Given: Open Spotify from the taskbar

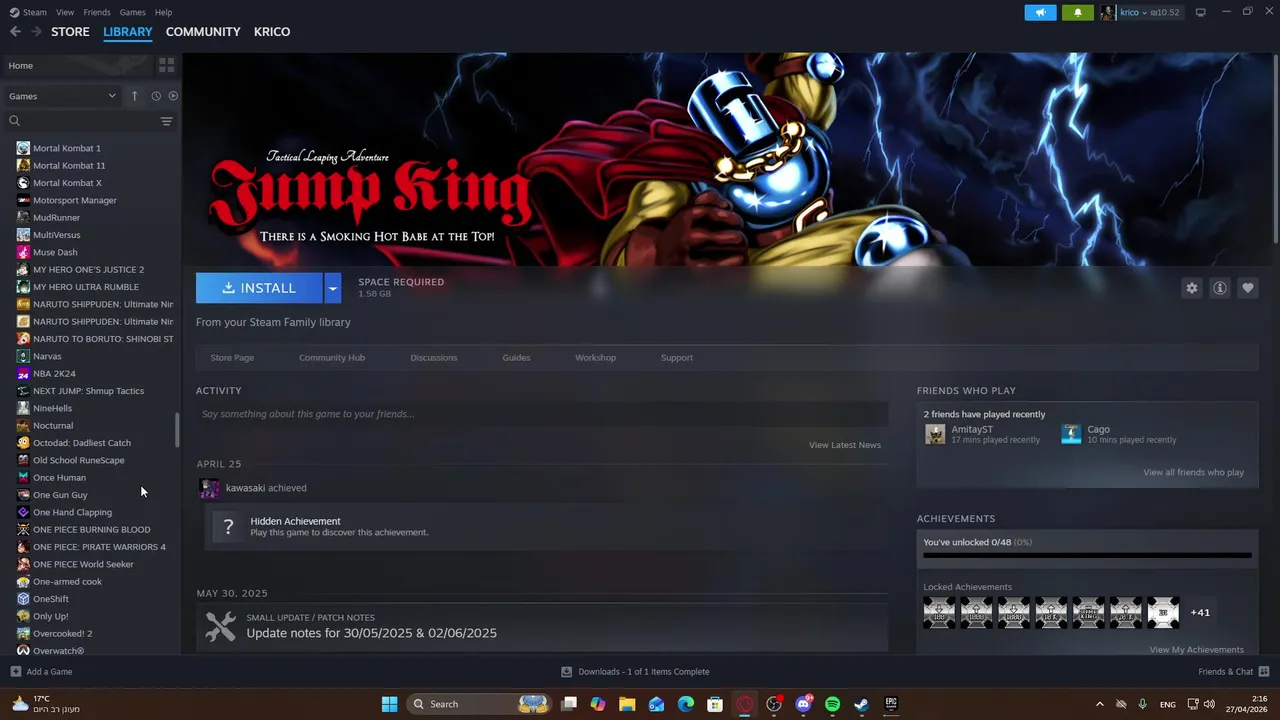Looking at the screenshot, I should click(832, 704).
